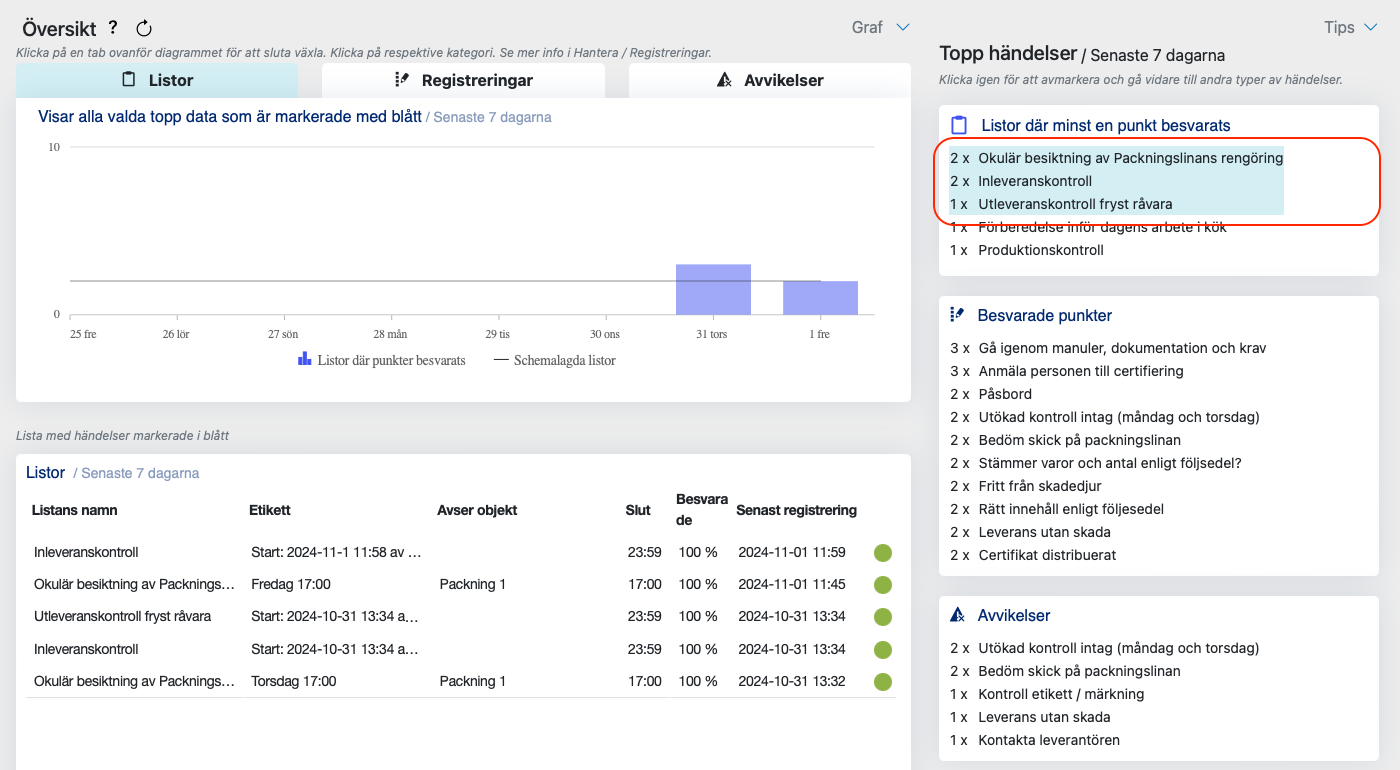This screenshot has height=770, width=1400.
Task: Click the pencil icon on Registreringar tab
Action: (403, 80)
